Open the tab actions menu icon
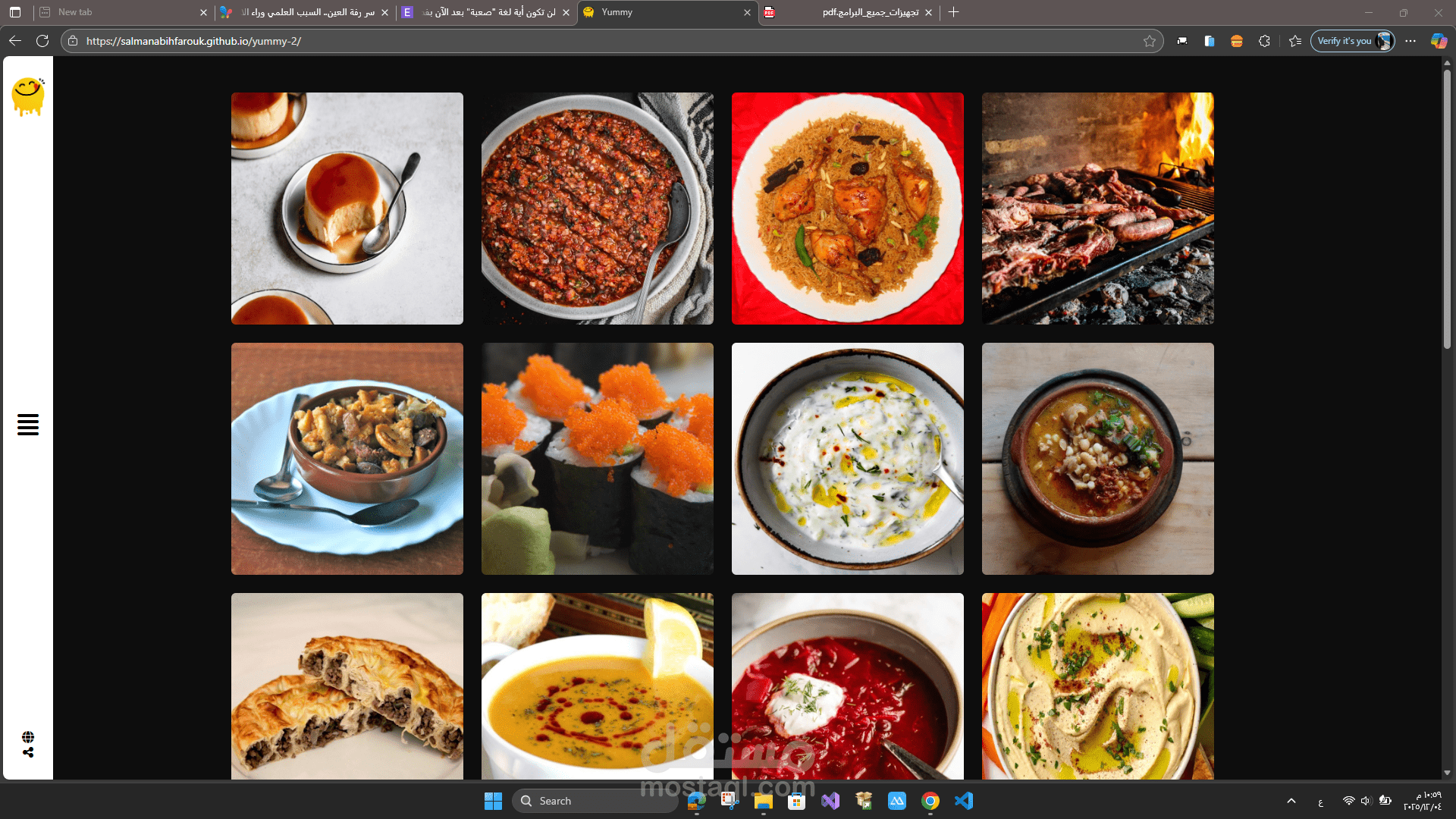The width and height of the screenshot is (1456, 819). click(15, 12)
